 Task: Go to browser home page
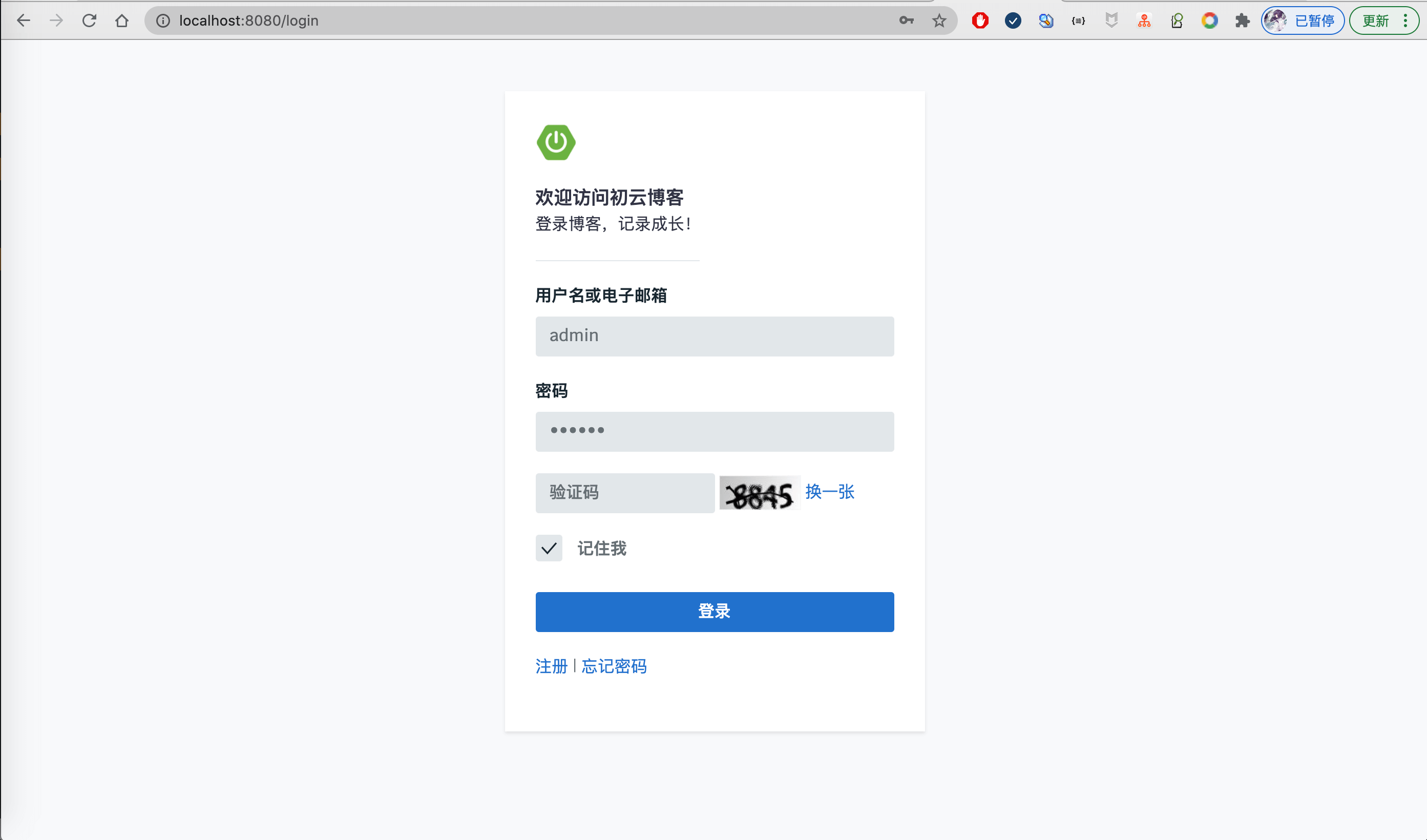pos(122,21)
